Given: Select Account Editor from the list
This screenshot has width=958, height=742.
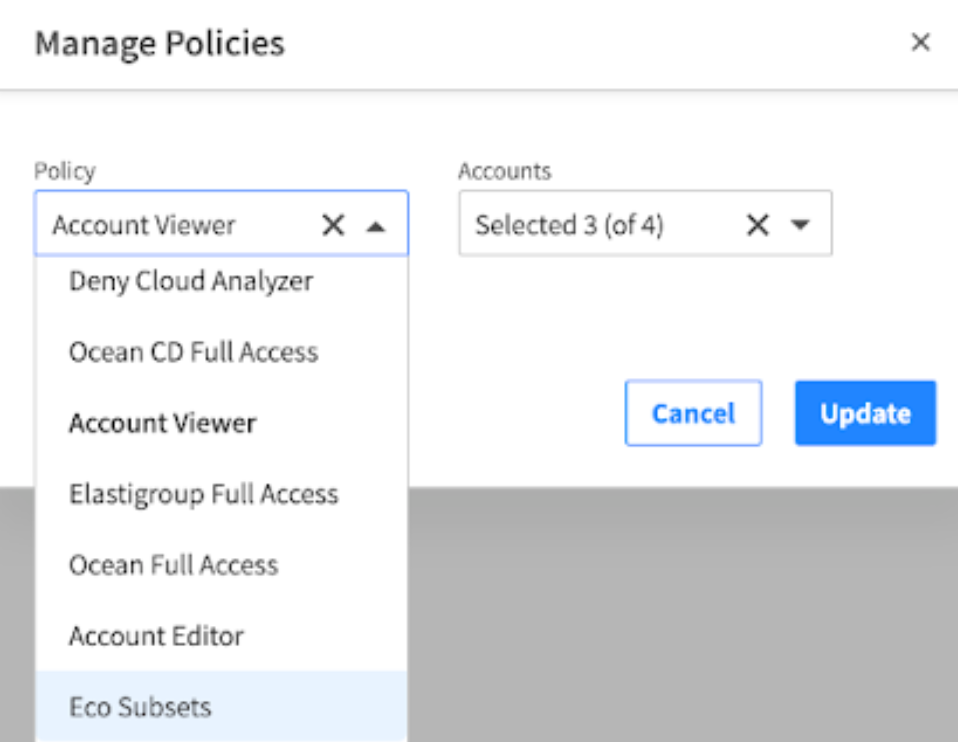Looking at the screenshot, I should (x=156, y=636).
